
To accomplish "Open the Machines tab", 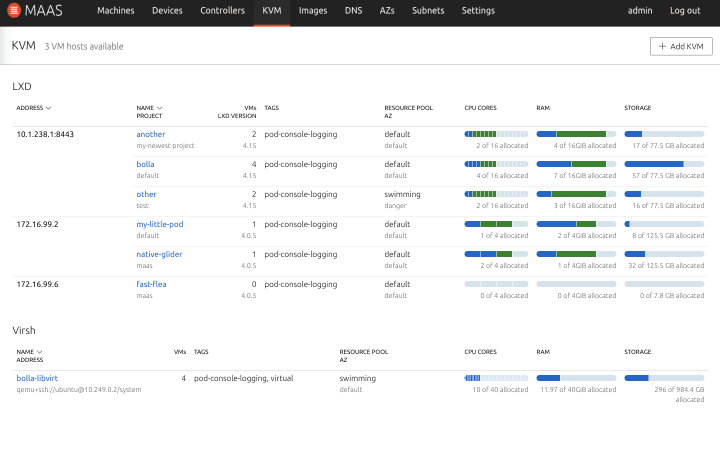I will click(x=116, y=11).
